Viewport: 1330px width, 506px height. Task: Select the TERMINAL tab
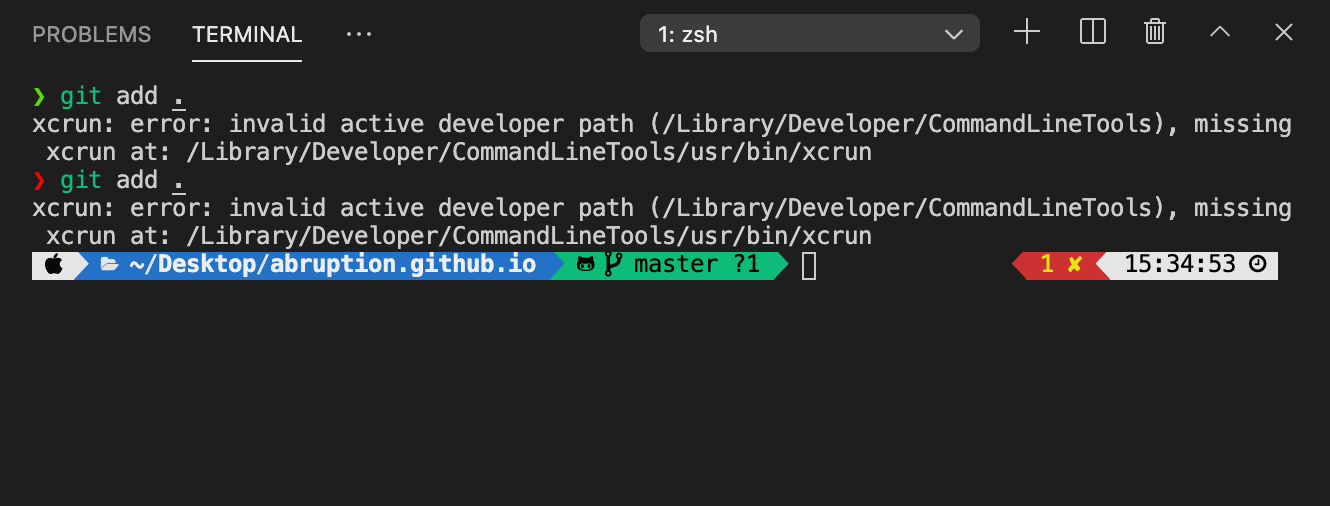coord(247,34)
